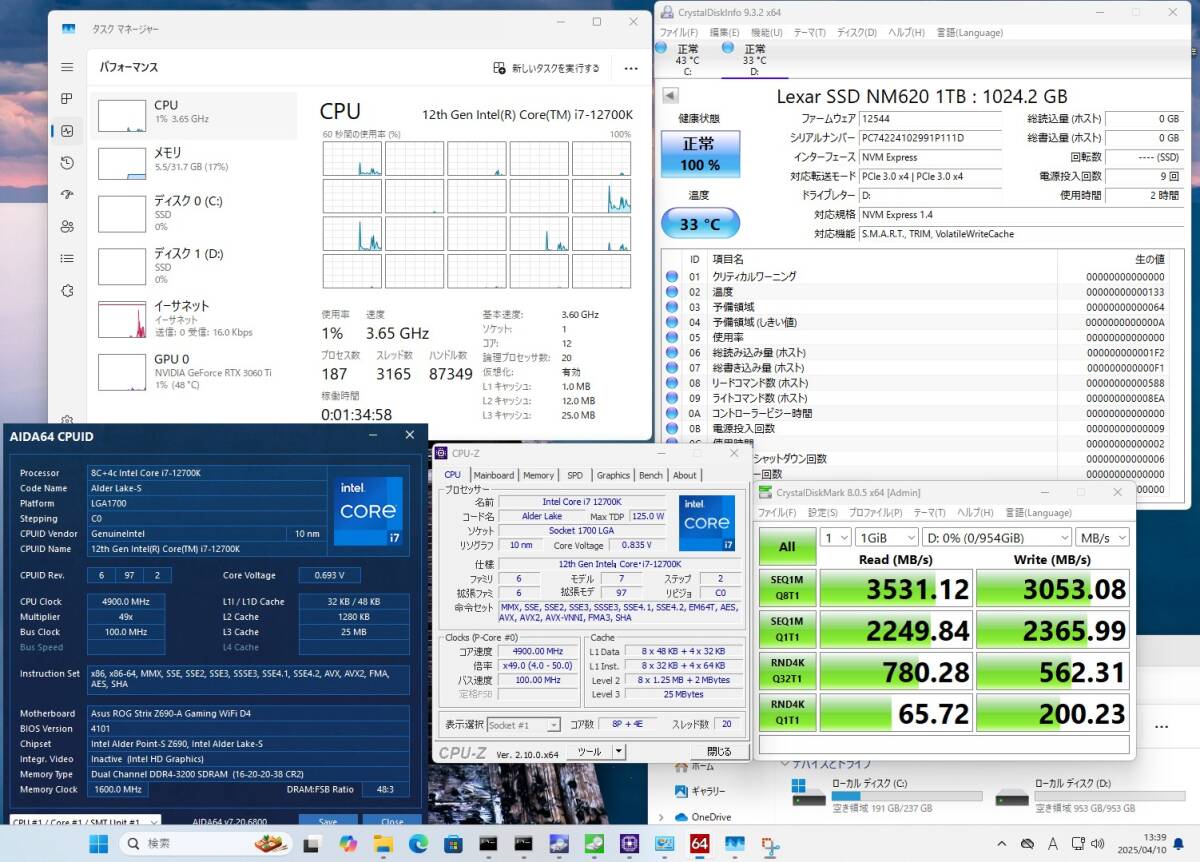The image size is (1200, 862).
Task: Open 言語(Language) menu in CrystalDiskInfo
Action: pyautogui.click(x=969, y=32)
